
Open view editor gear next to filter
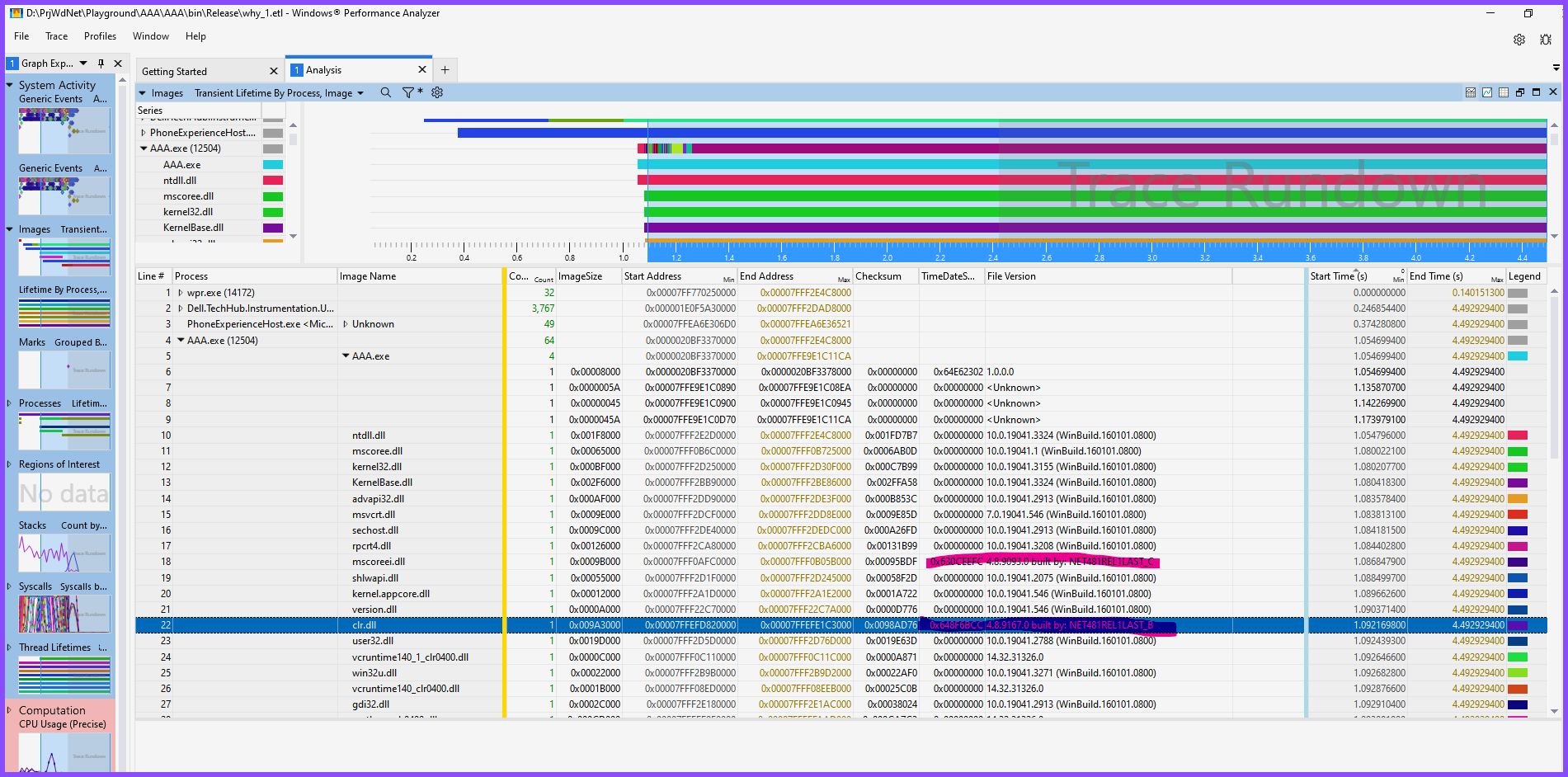pos(437,92)
